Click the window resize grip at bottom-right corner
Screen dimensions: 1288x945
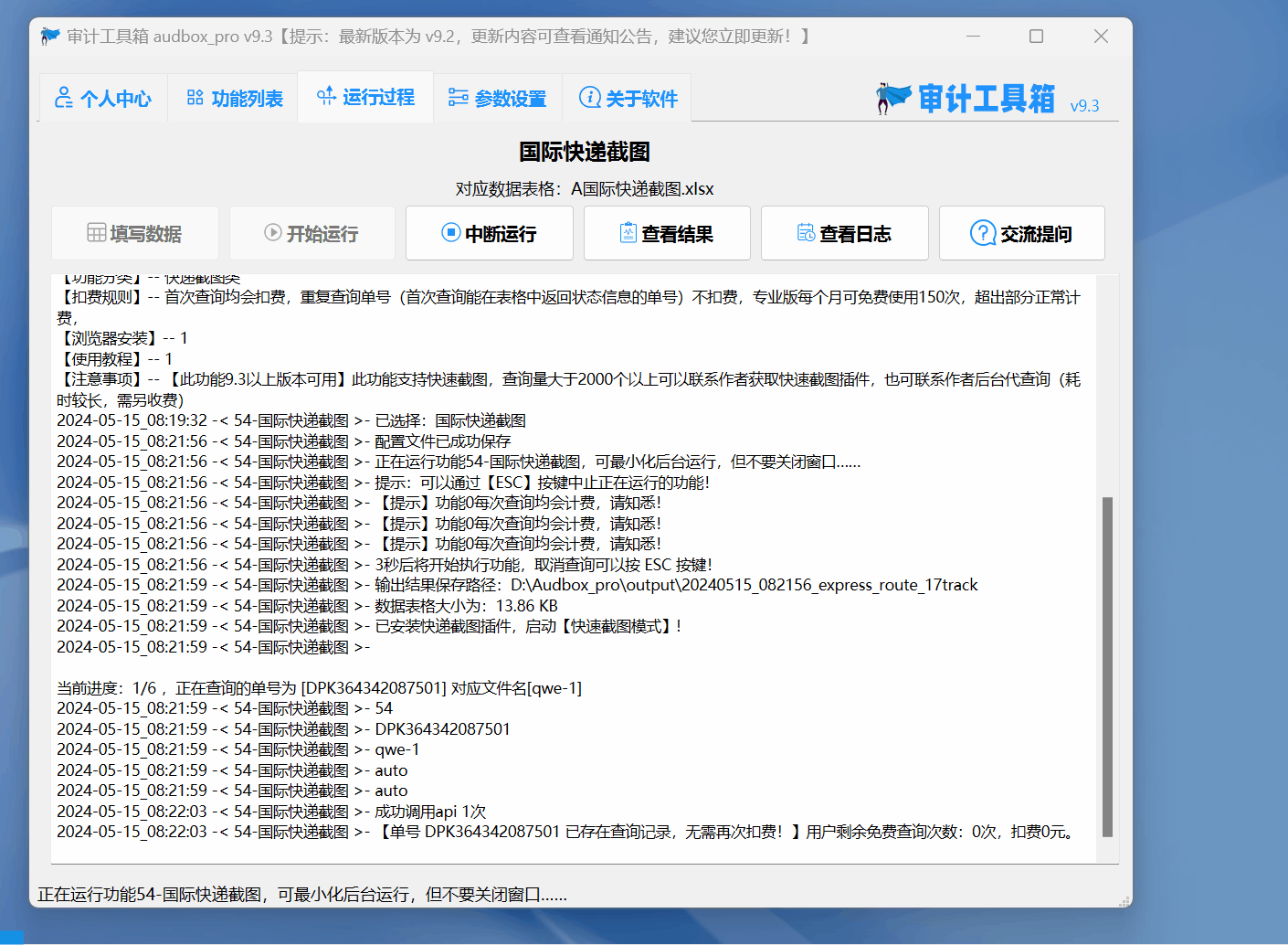click(x=1124, y=900)
